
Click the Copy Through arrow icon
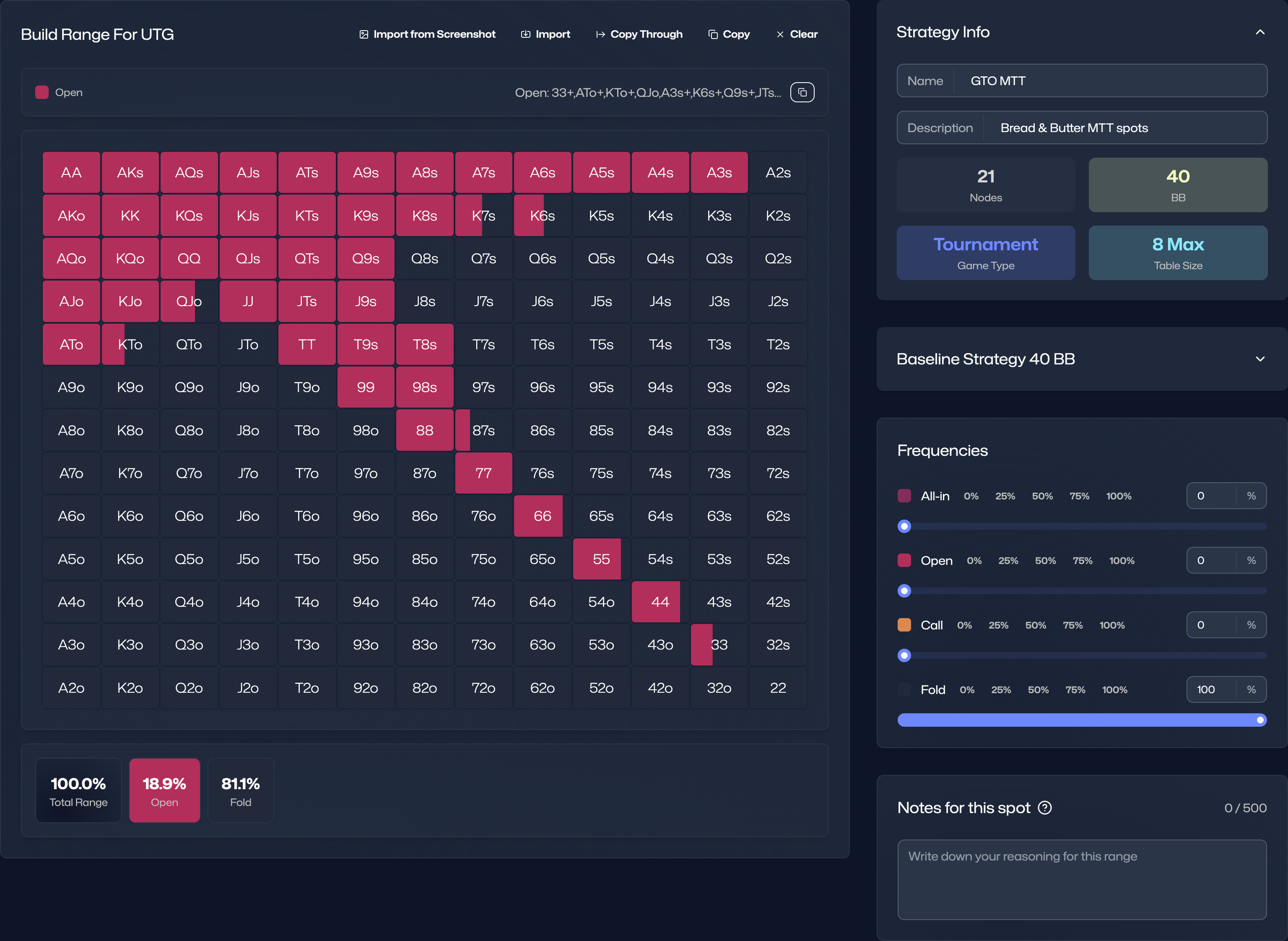coord(600,34)
